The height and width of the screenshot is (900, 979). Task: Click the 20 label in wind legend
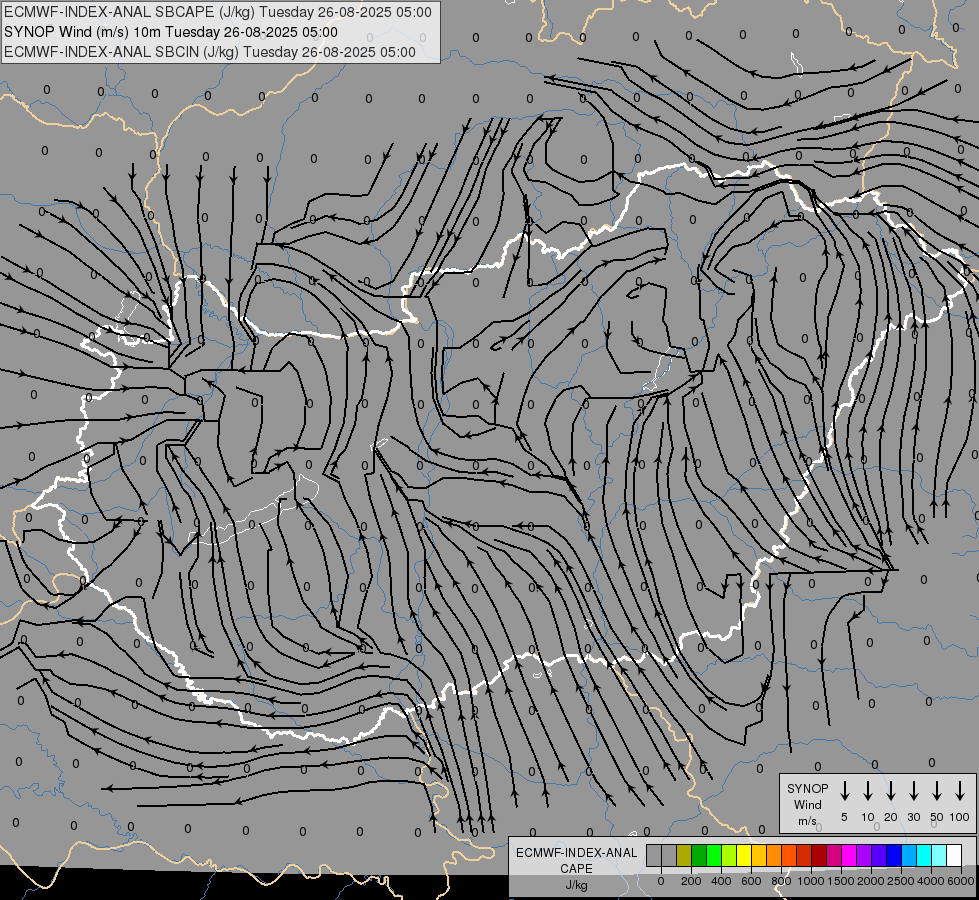coord(891,817)
